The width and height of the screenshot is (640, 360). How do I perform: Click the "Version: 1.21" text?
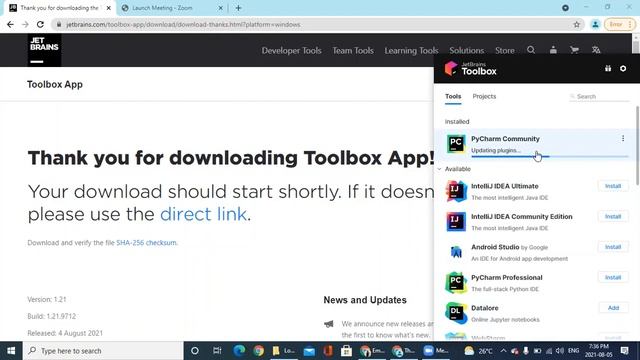point(47,299)
